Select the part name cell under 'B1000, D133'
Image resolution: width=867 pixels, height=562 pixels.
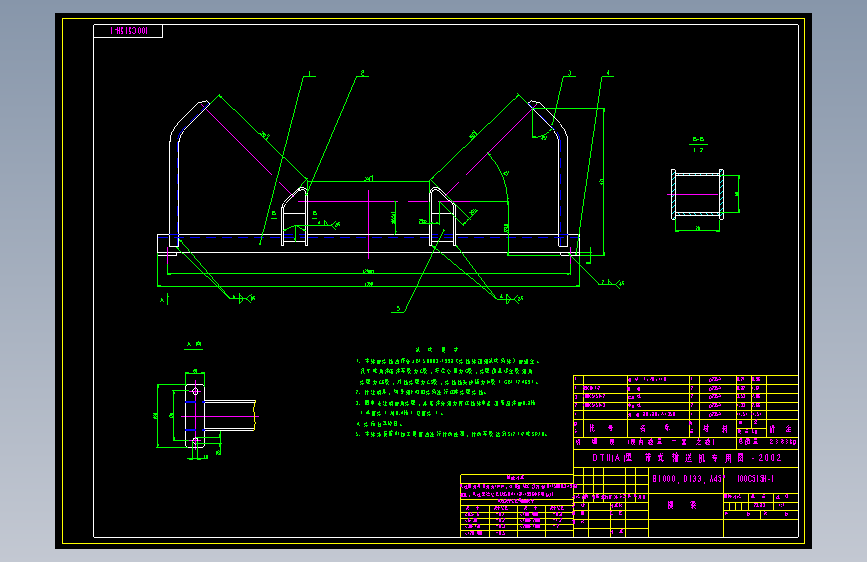[686, 506]
